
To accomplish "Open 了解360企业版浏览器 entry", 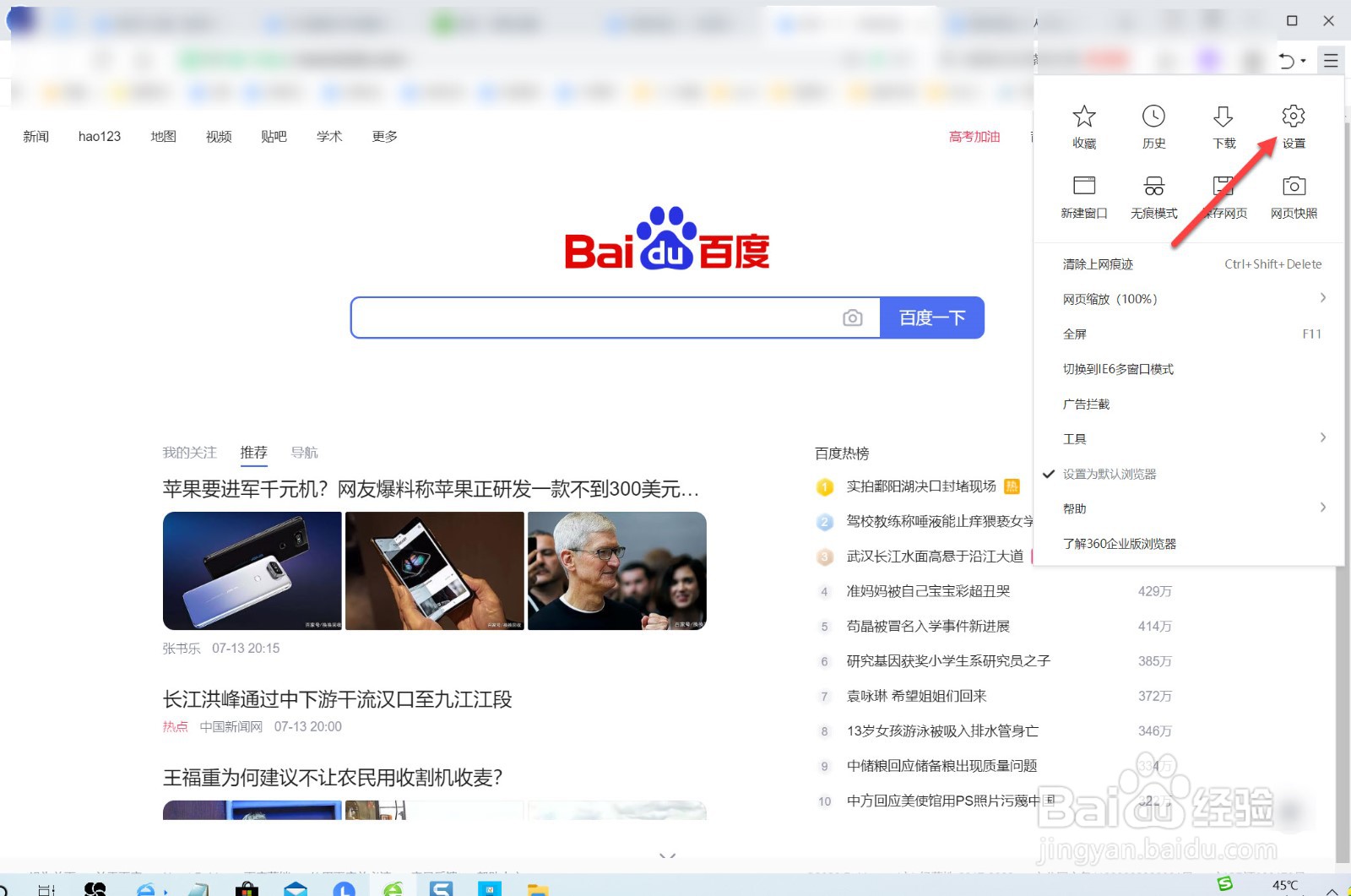I will click(1189, 544).
